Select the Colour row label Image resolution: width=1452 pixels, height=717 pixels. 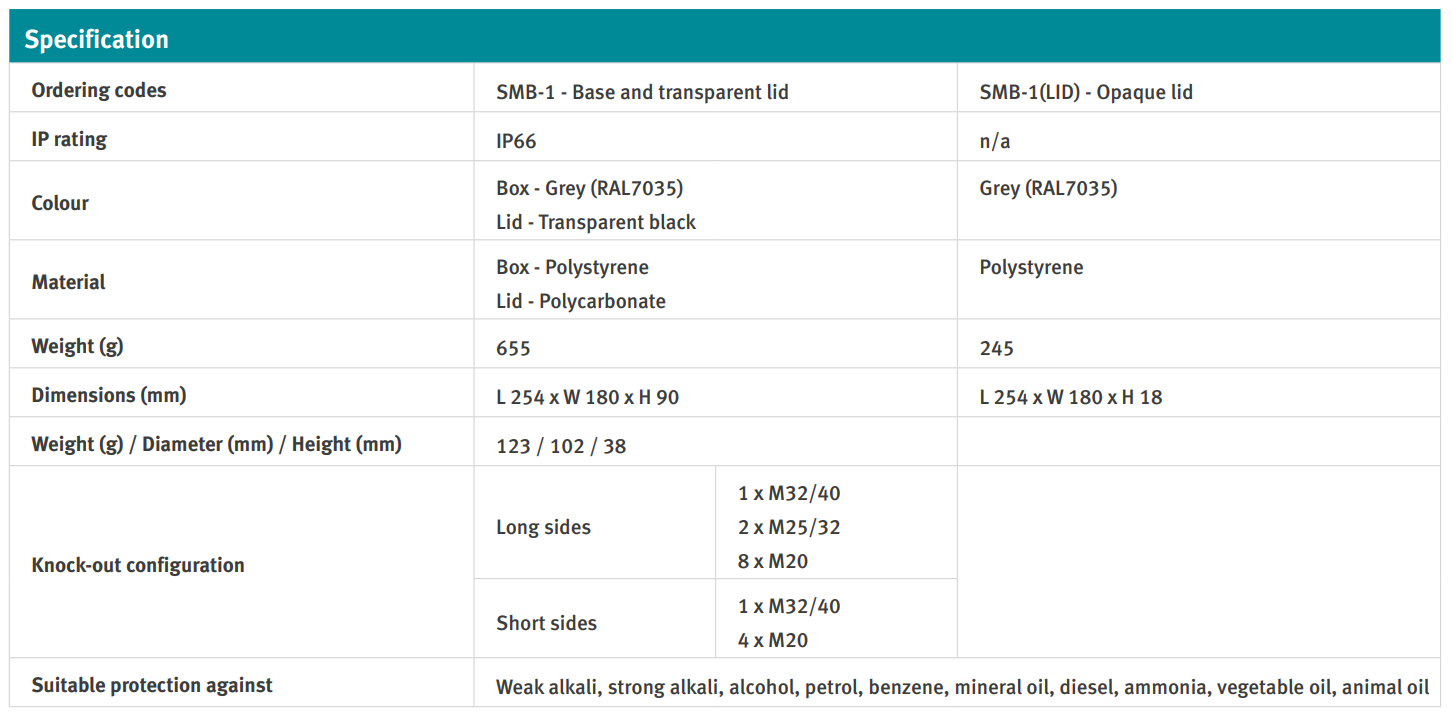point(60,203)
